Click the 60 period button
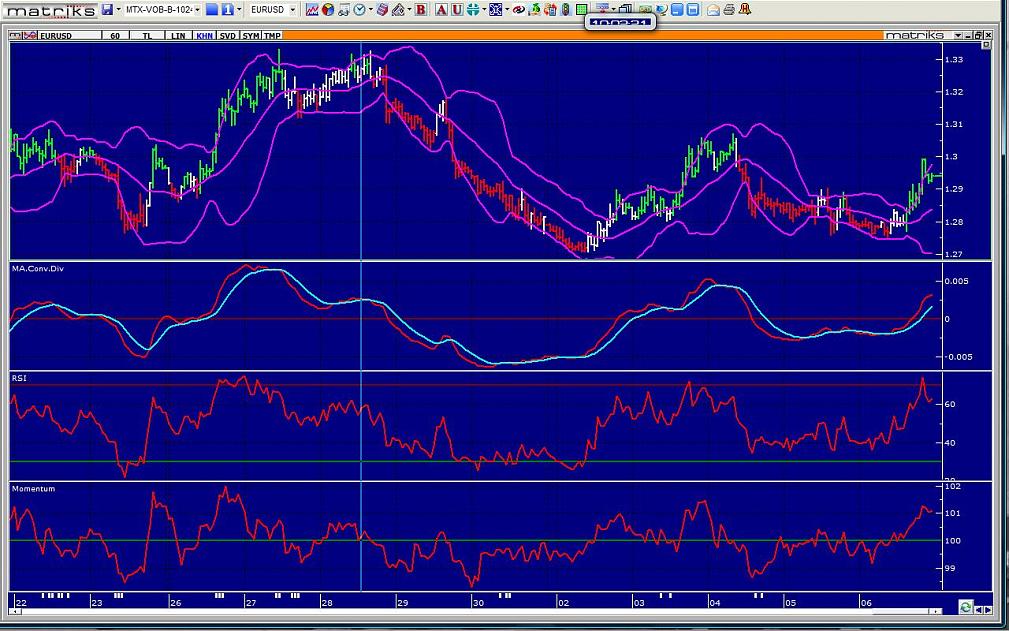Image resolution: width=1009 pixels, height=631 pixels. click(115, 35)
